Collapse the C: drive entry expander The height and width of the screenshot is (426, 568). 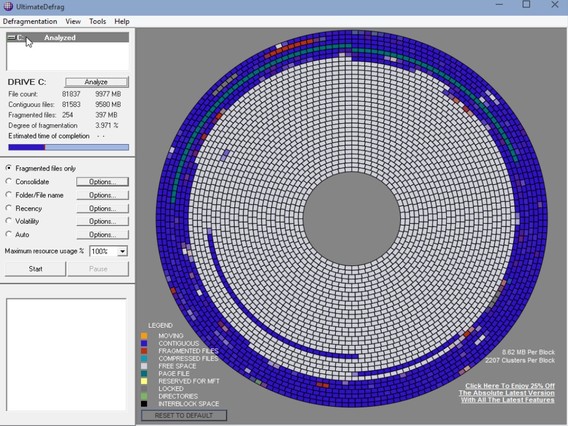click(x=11, y=37)
